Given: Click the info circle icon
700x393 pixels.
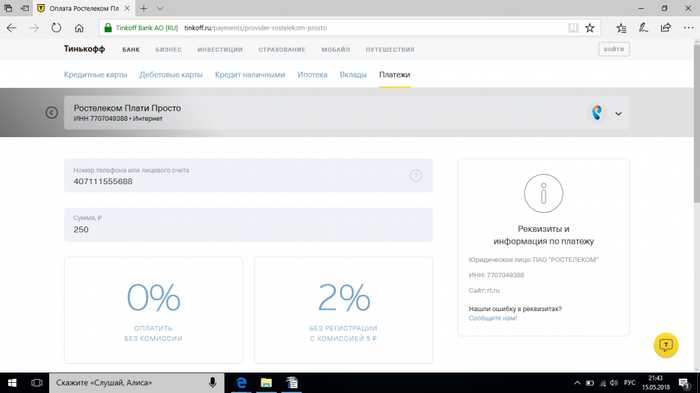Looking at the screenshot, I should point(543,193).
